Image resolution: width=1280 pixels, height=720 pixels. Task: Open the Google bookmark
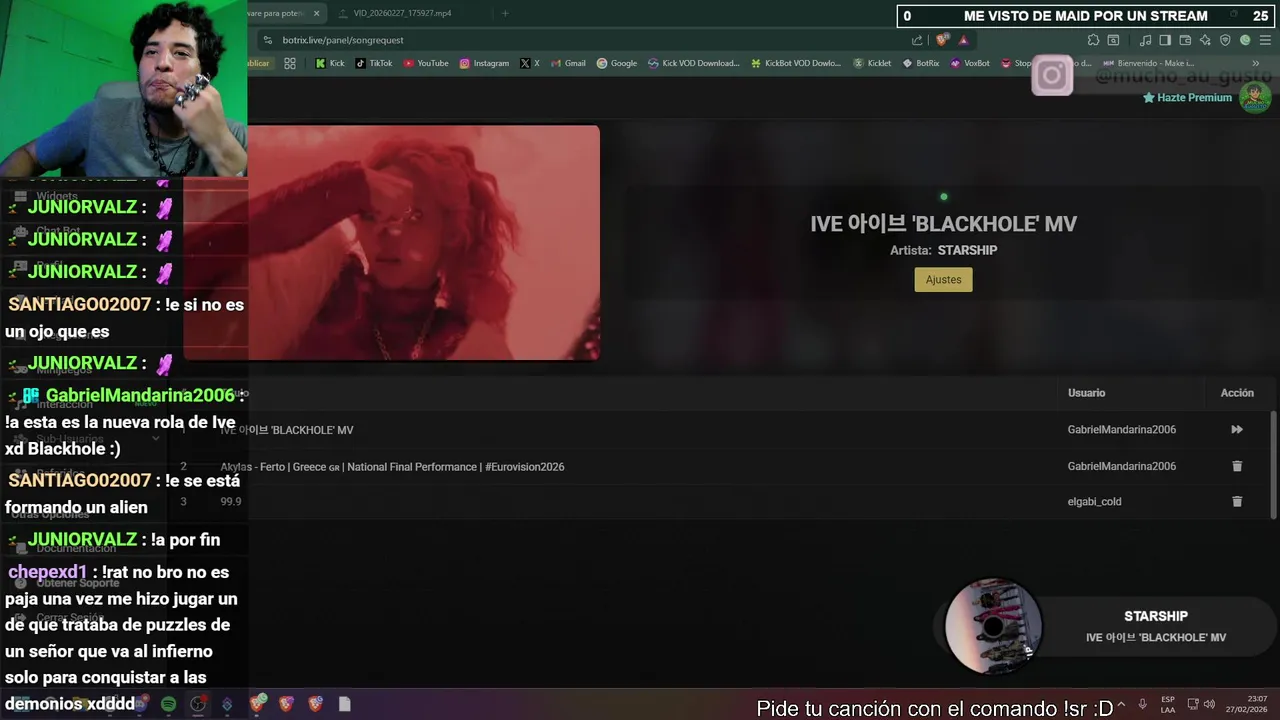(617, 63)
